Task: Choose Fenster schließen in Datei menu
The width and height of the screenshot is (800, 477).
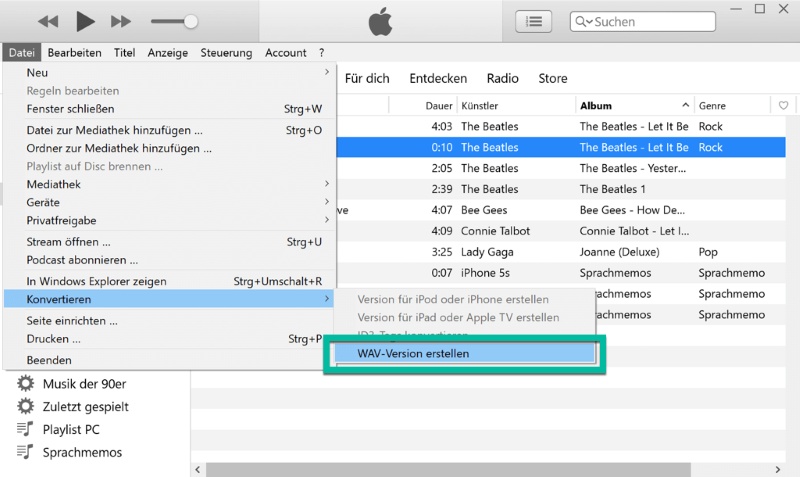Action: (x=169, y=109)
